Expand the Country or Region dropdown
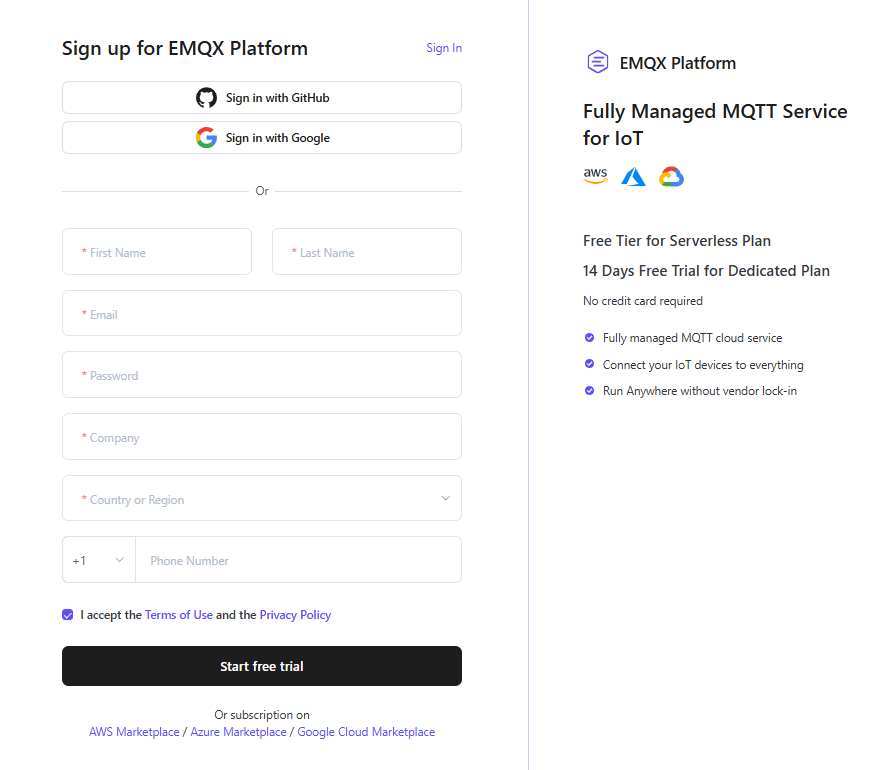 click(262, 498)
